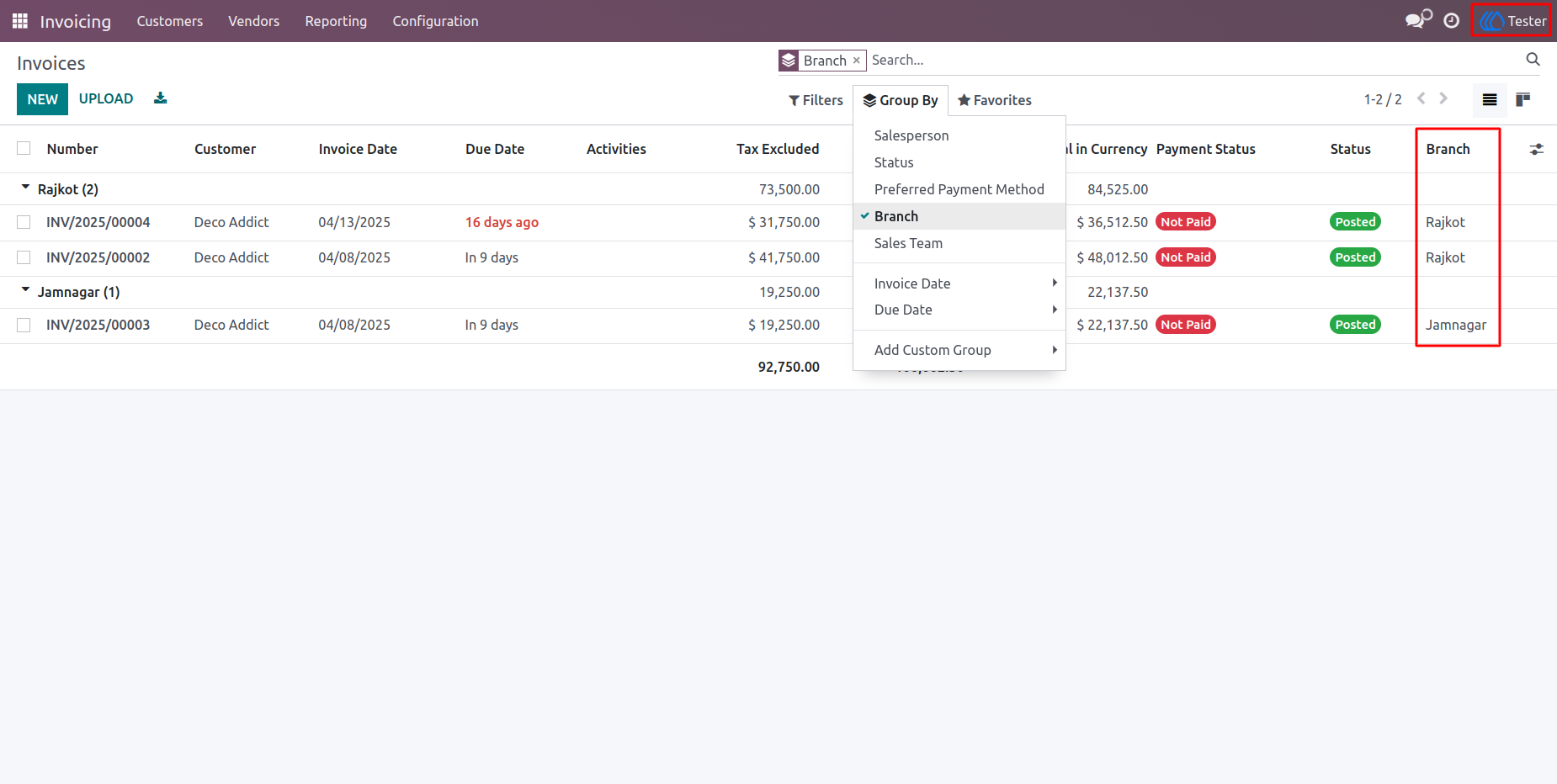Switch to kanban view icon
Image resolution: width=1557 pixels, height=784 pixels.
tap(1522, 100)
